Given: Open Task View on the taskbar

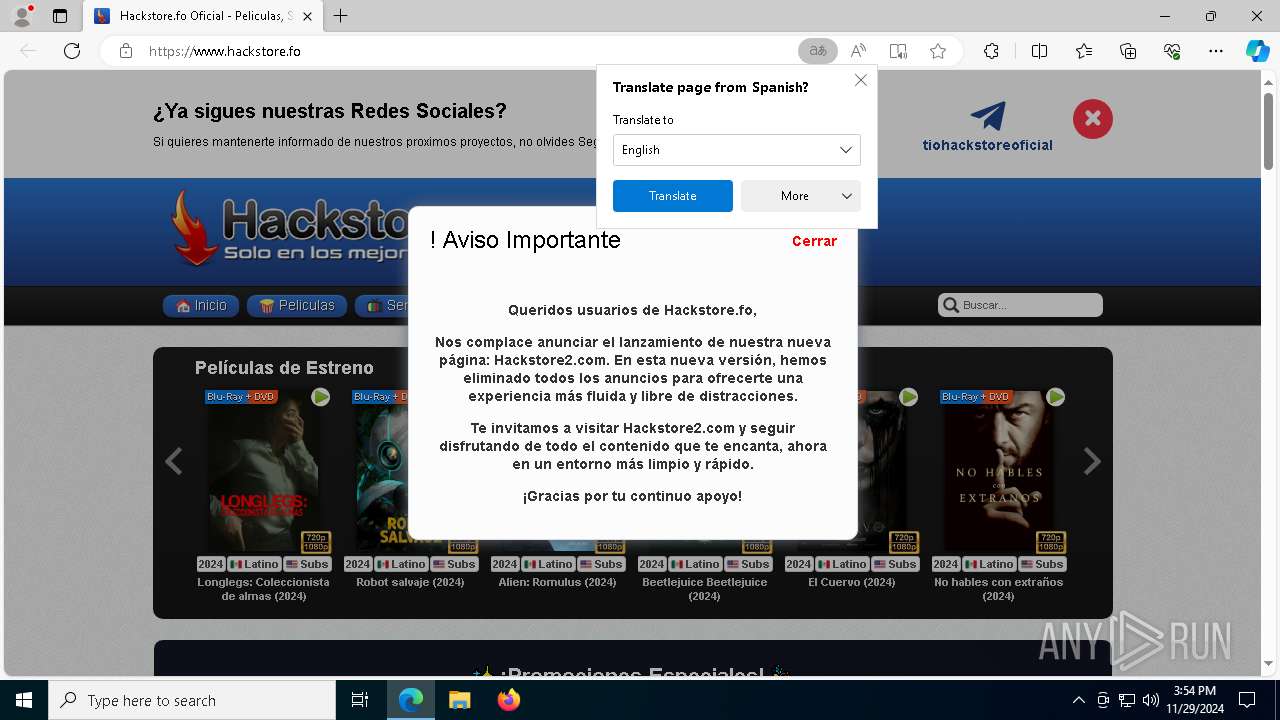Looking at the screenshot, I should click(x=360, y=700).
